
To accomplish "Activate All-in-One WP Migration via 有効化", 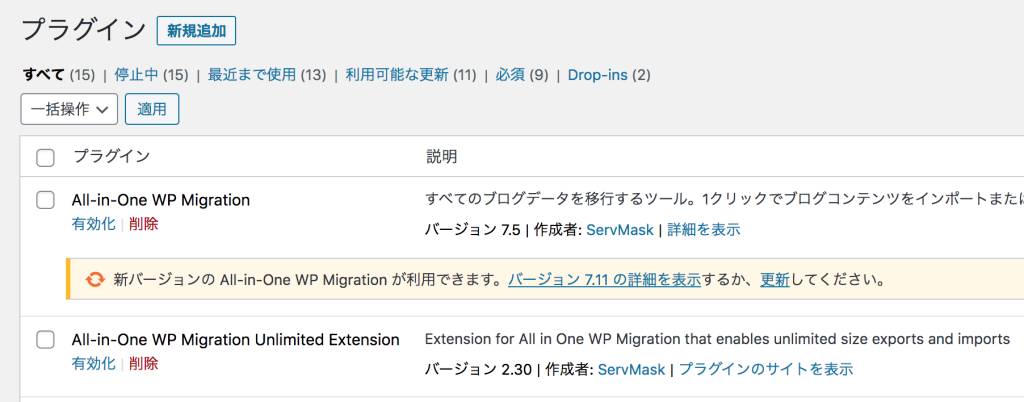I will pos(93,224).
